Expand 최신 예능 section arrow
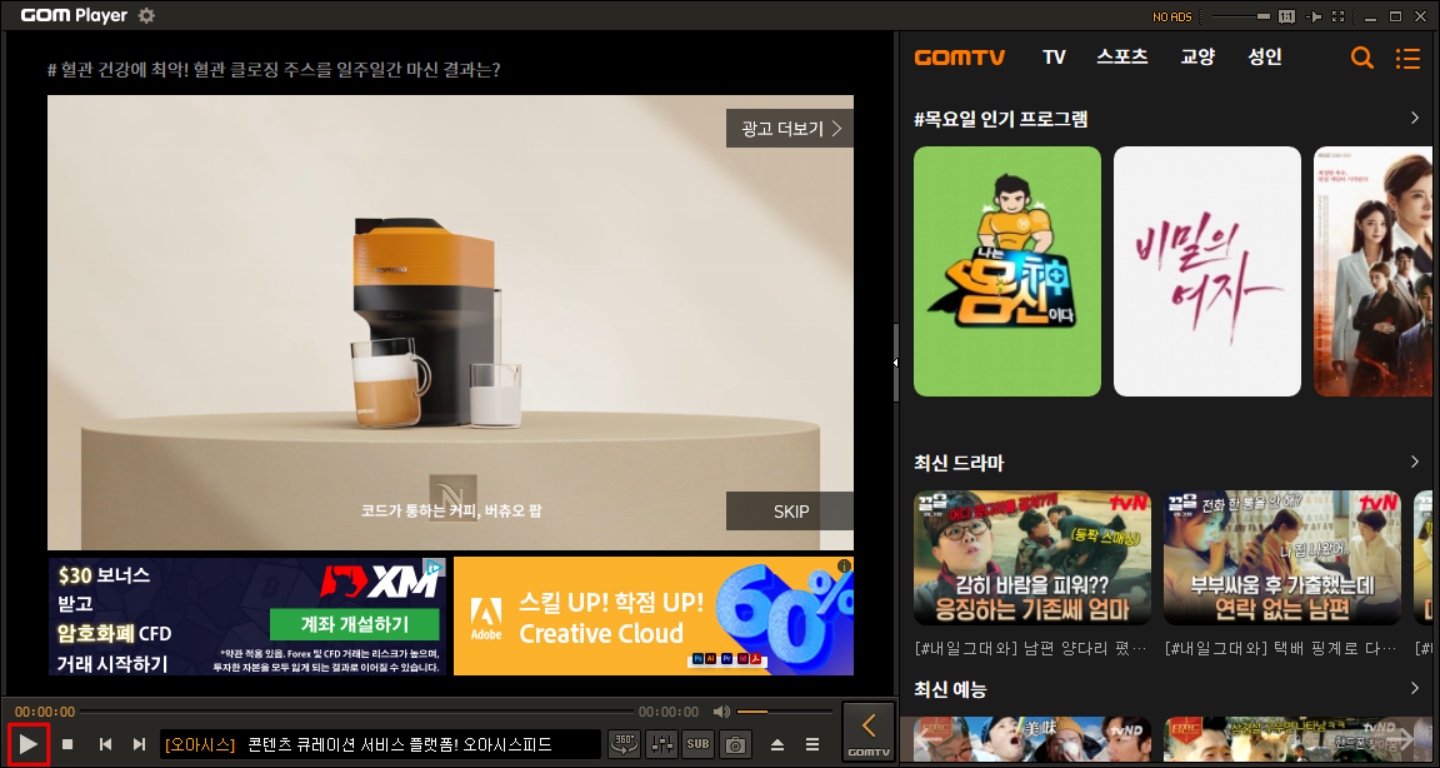Image resolution: width=1440 pixels, height=768 pixels. coord(1415,688)
